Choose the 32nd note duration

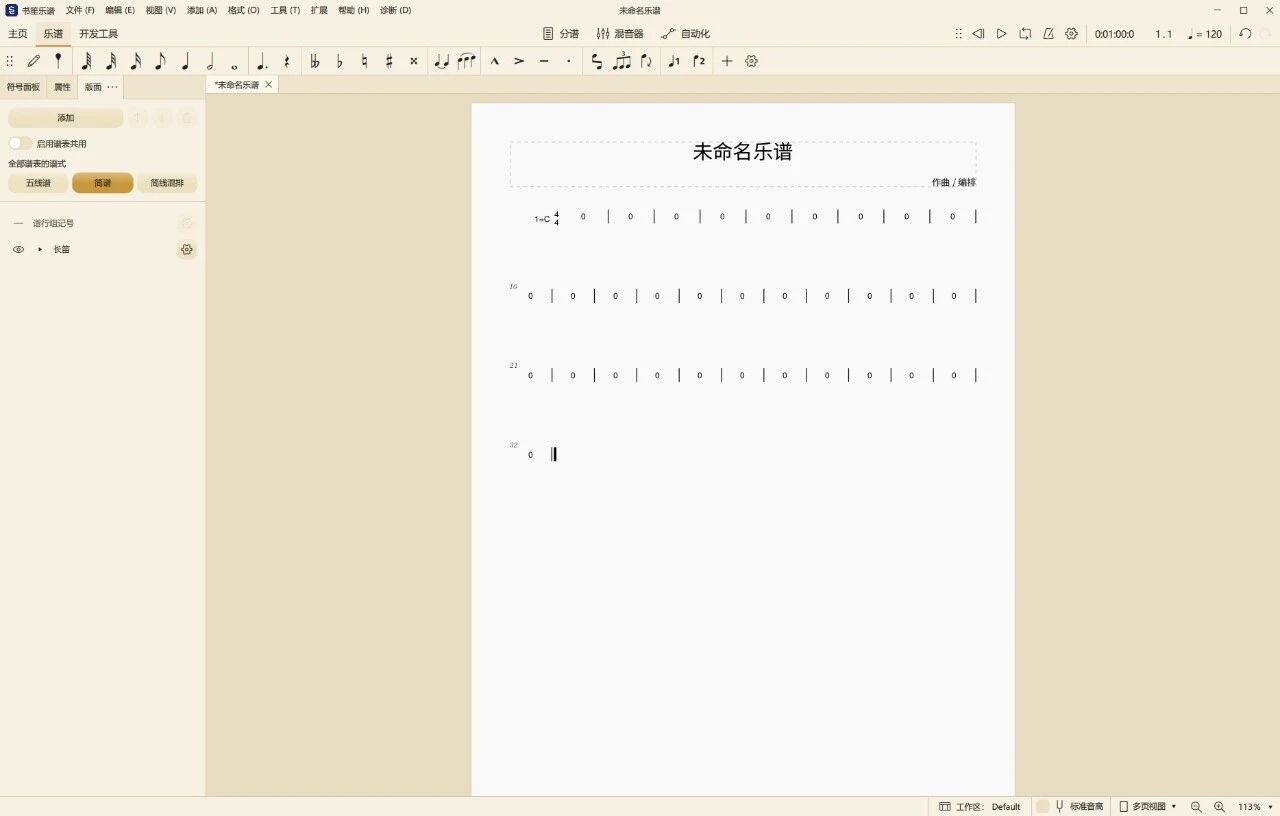coord(111,61)
